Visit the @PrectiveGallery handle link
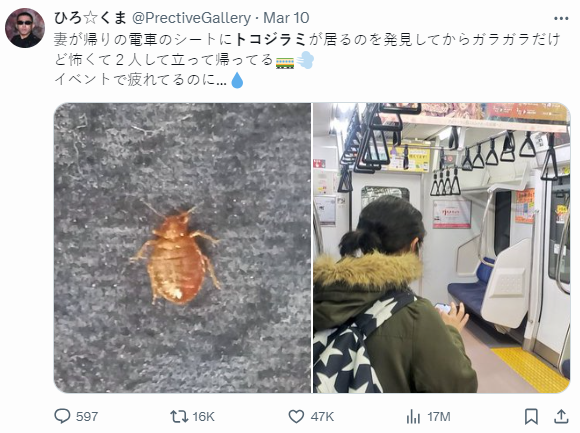 coord(192,18)
